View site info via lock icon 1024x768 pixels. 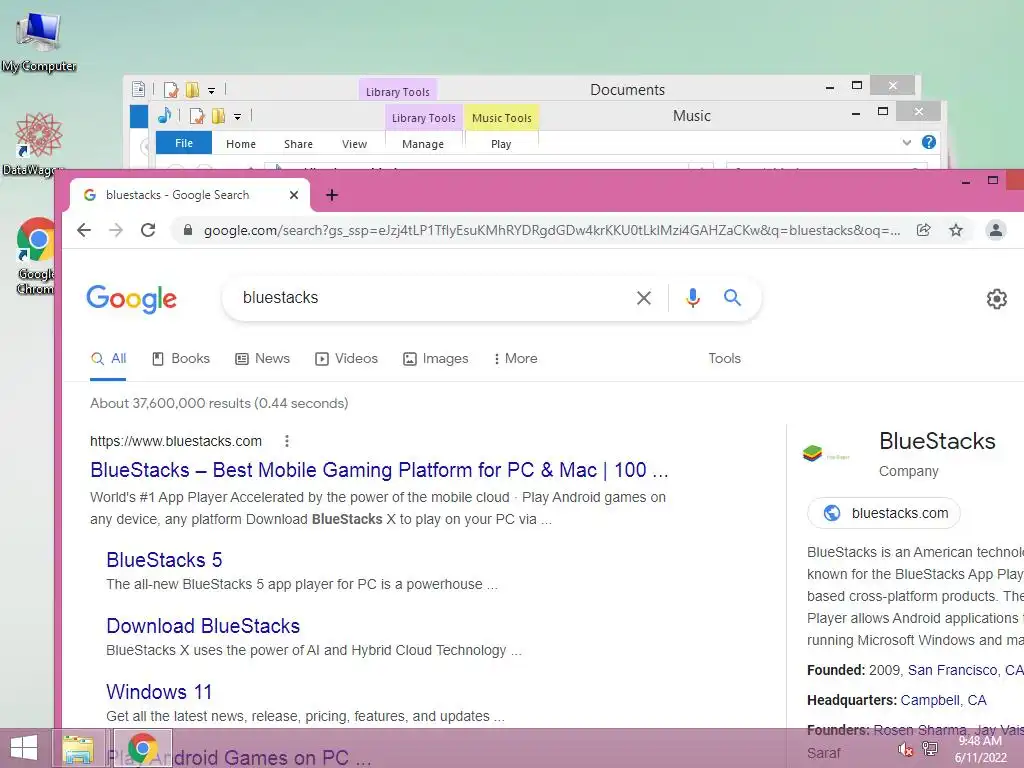click(x=188, y=230)
